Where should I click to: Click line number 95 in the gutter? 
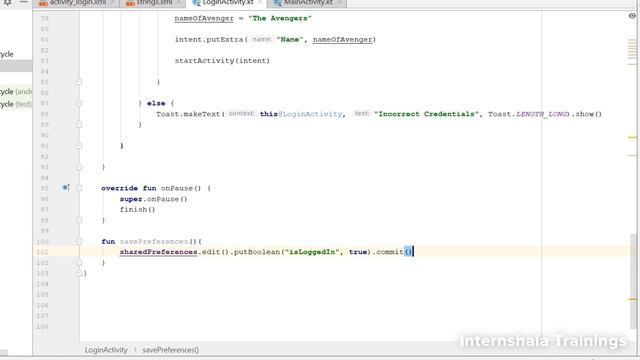point(44,188)
